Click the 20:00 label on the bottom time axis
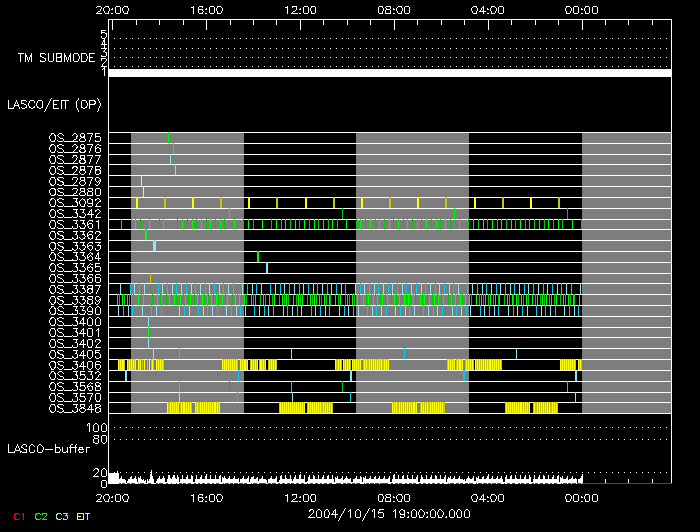This screenshot has width=700, height=532. click(112, 498)
